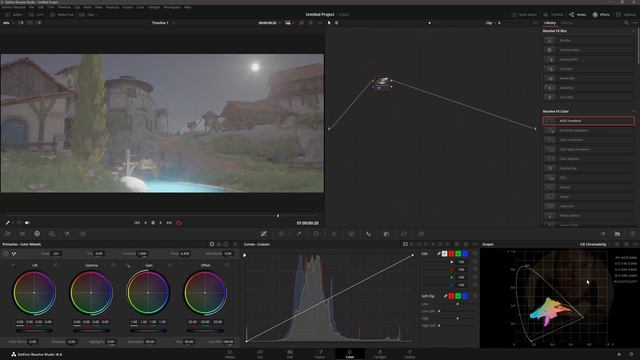This screenshot has height=360, width=640.
Task: Open the Clip node graph mode dropdown
Action: tap(491, 23)
